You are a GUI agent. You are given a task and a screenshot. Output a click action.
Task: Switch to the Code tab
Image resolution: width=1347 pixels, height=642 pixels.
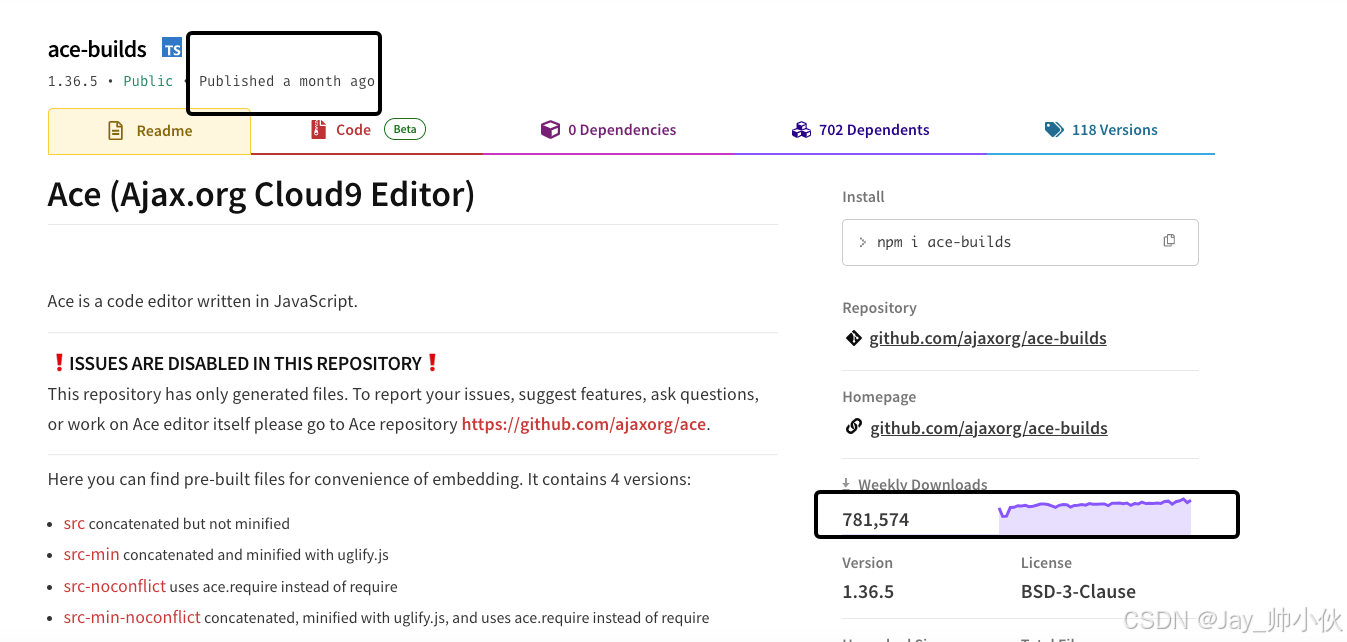coord(367,130)
